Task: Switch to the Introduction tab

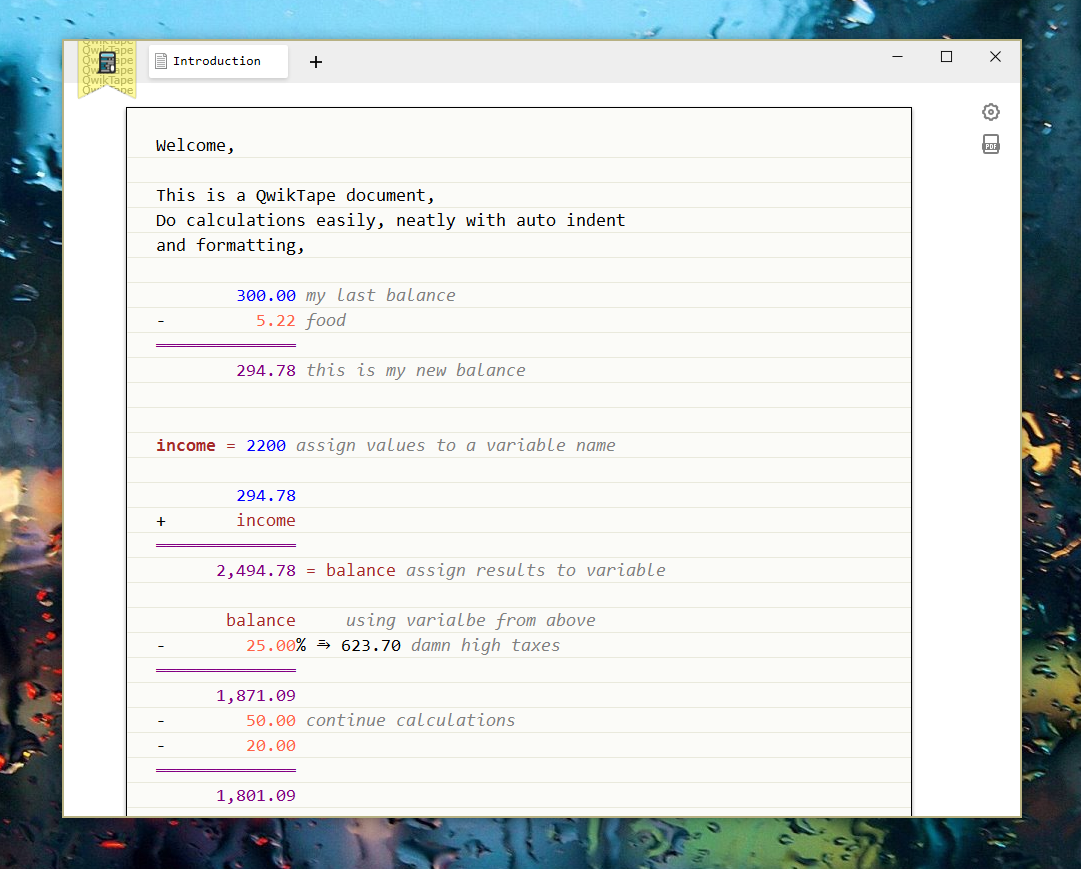Action: 218,61
